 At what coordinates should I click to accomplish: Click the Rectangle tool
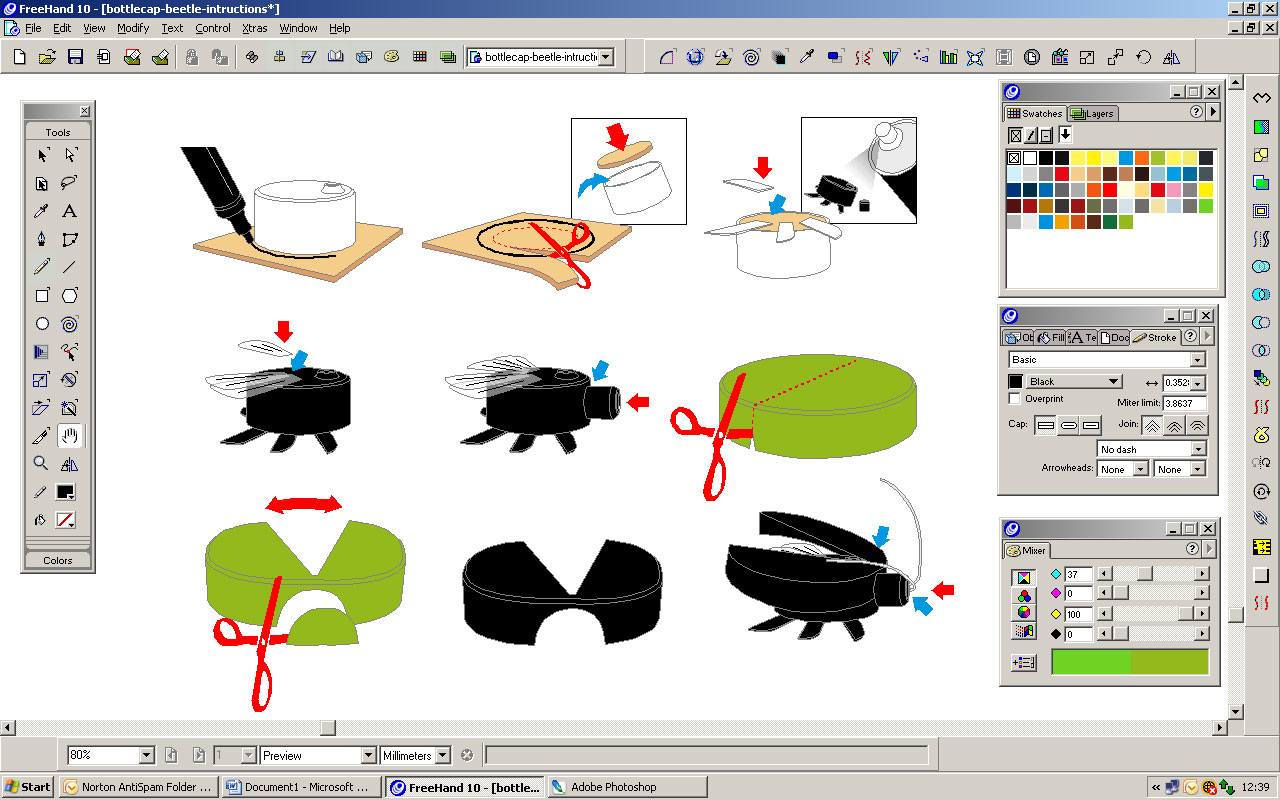point(41,295)
